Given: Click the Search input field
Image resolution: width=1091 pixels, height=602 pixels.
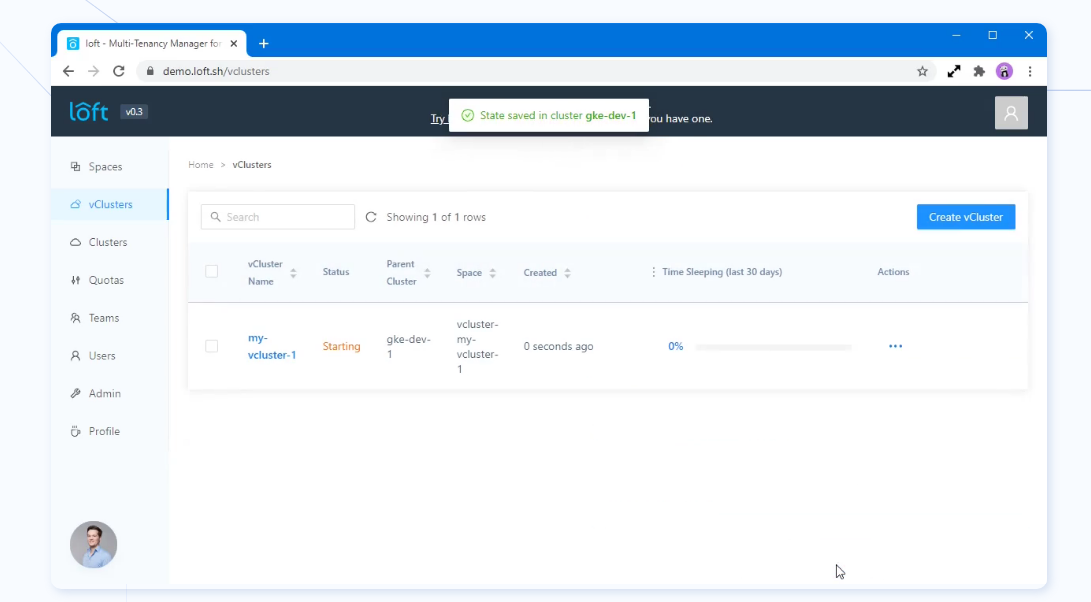Looking at the screenshot, I should (x=278, y=217).
